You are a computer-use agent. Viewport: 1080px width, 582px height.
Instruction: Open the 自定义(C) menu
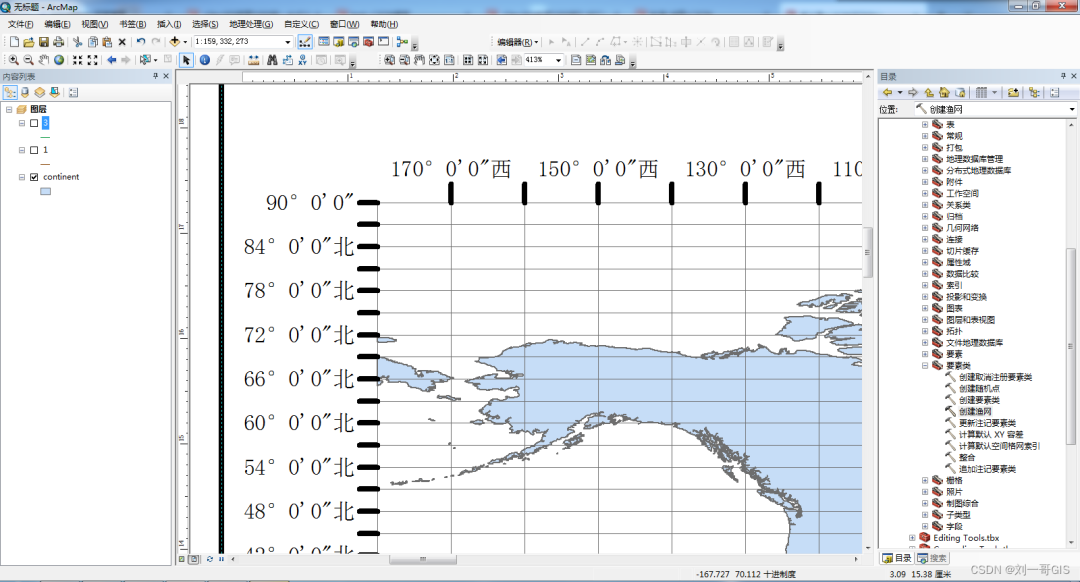click(301, 24)
